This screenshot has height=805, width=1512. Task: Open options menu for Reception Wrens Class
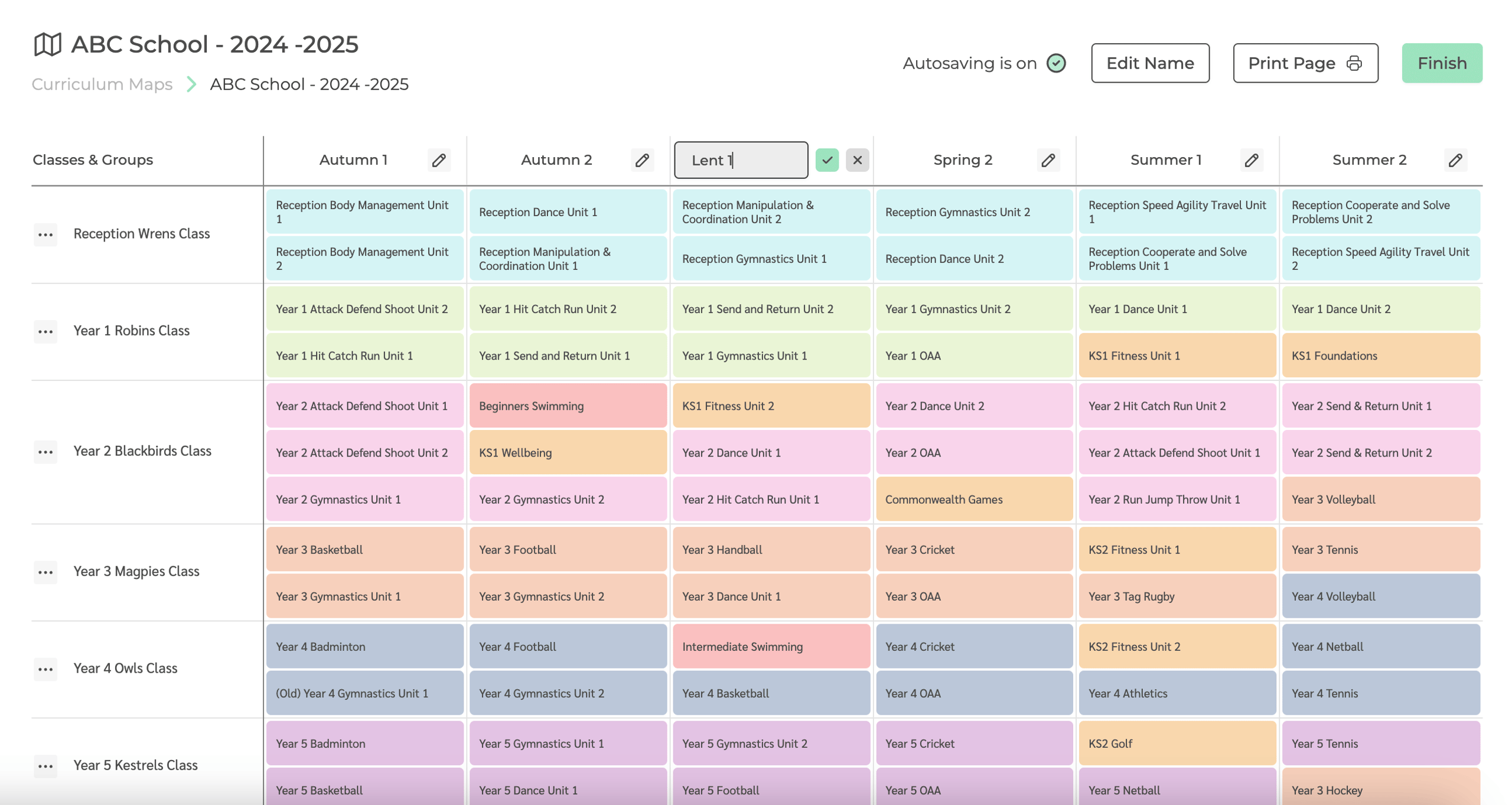click(x=45, y=235)
